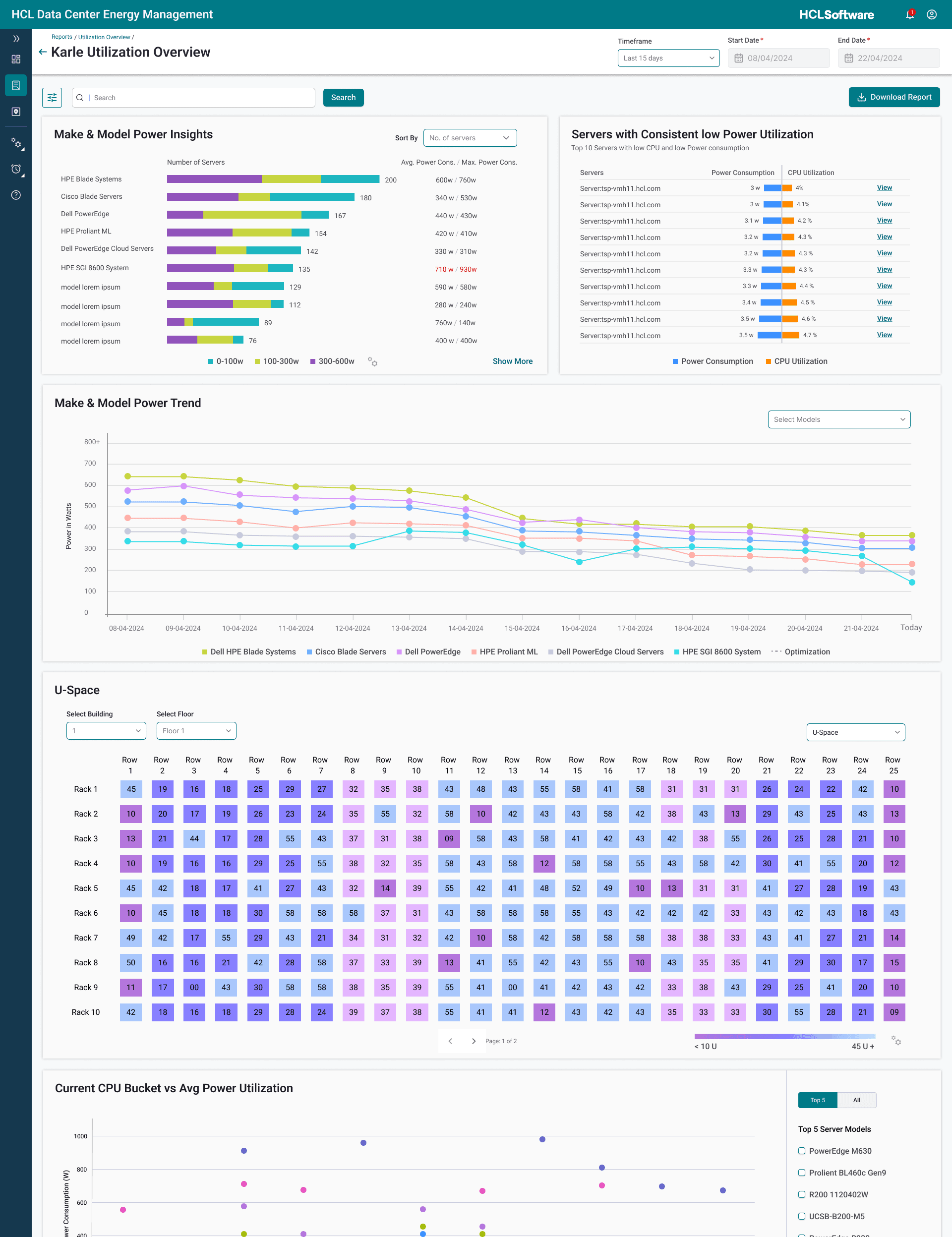This screenshot has width=952, height=1237.
Task: Click the Start Date calendar icon
Action: (x=738, y=59)
